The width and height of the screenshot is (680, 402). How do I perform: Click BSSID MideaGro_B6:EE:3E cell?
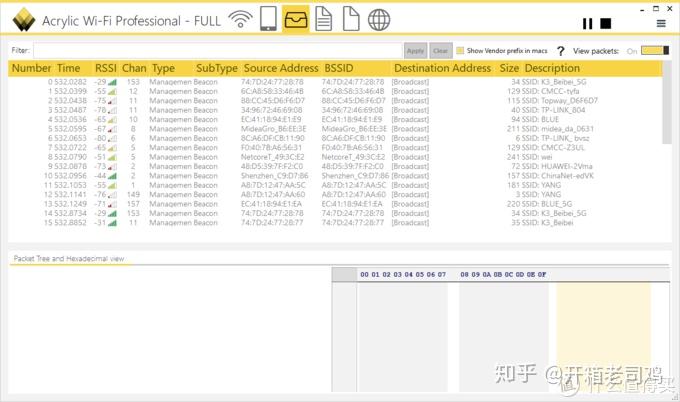click(x=353, y=129)
